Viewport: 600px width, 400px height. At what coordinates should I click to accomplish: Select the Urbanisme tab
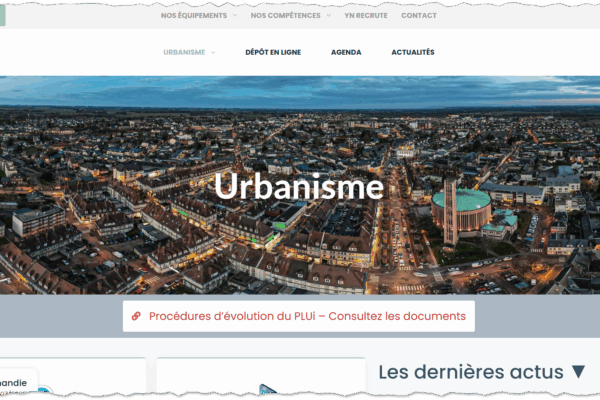pos(184,53)
